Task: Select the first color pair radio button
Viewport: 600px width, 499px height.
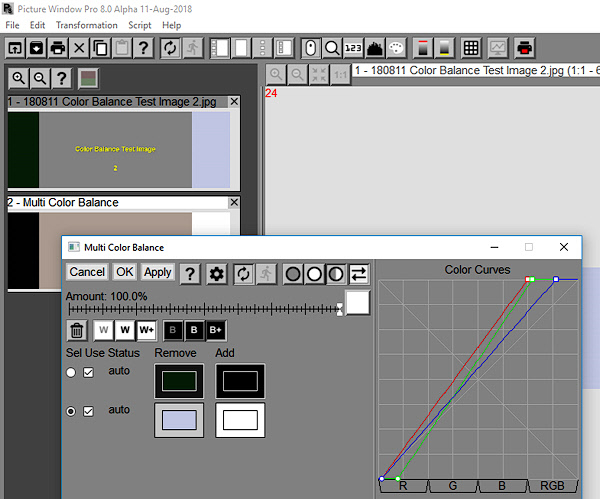Action: click(71, 372)
